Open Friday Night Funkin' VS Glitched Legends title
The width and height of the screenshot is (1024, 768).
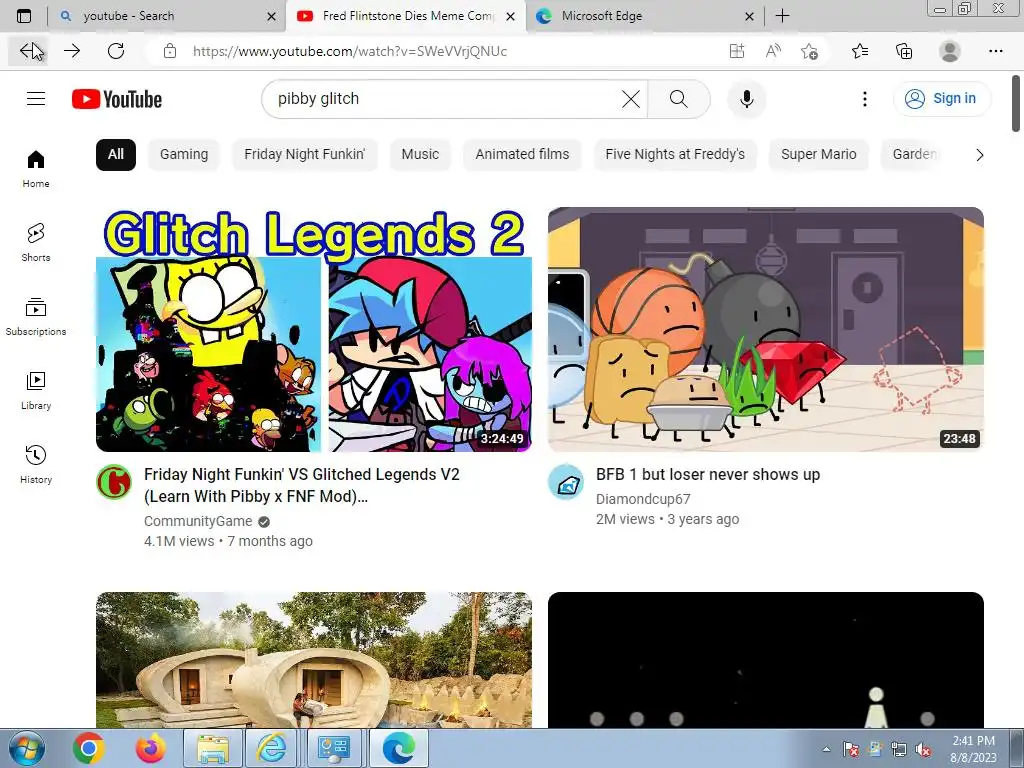click(x=302, y=485)
